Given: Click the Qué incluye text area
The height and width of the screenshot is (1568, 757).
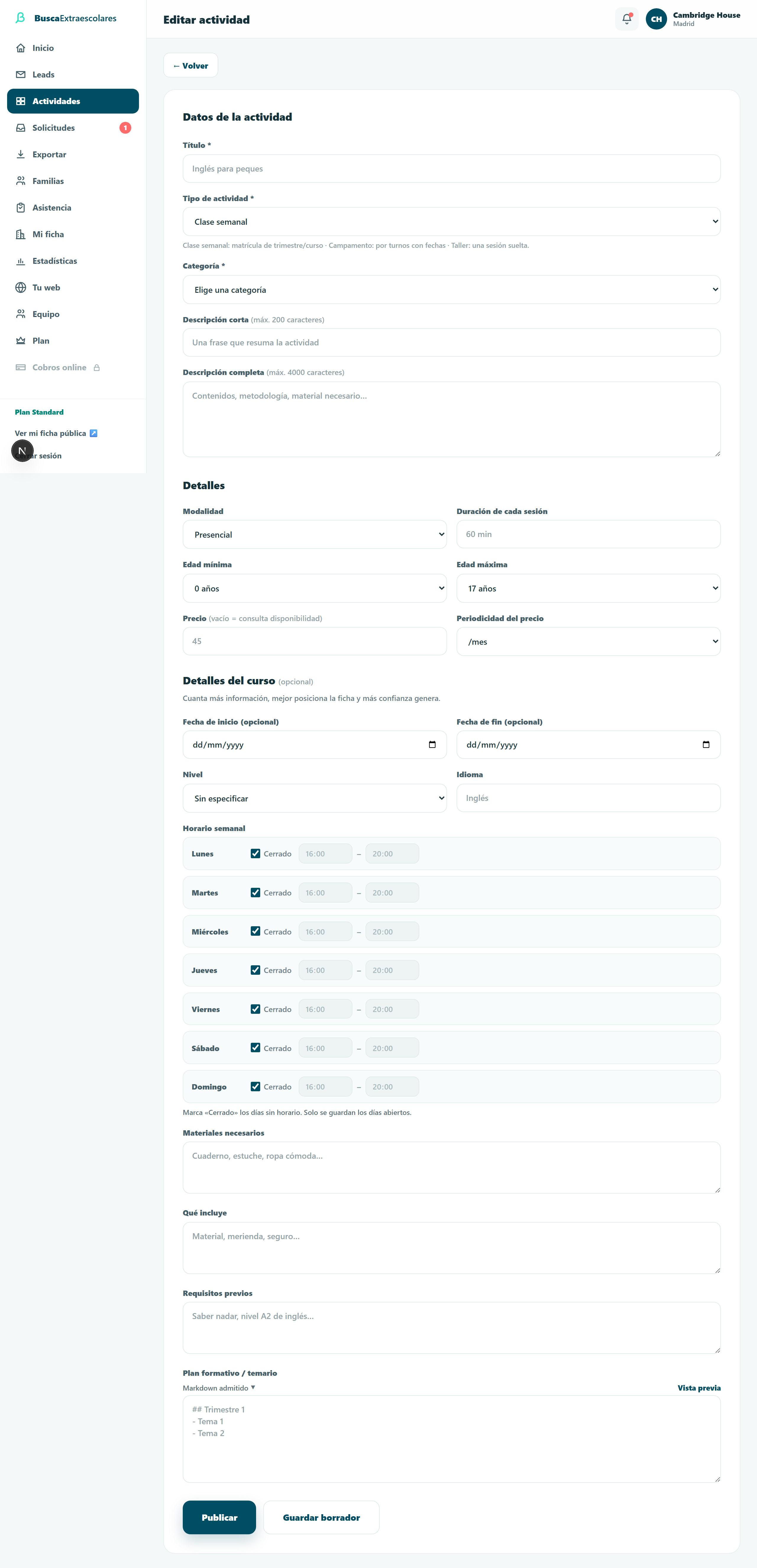Looking at the screenshot, I should pos(452,1248).
